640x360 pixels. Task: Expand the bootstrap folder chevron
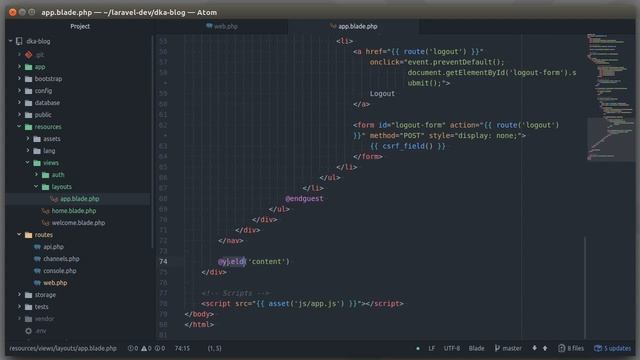tap(19, 78)
